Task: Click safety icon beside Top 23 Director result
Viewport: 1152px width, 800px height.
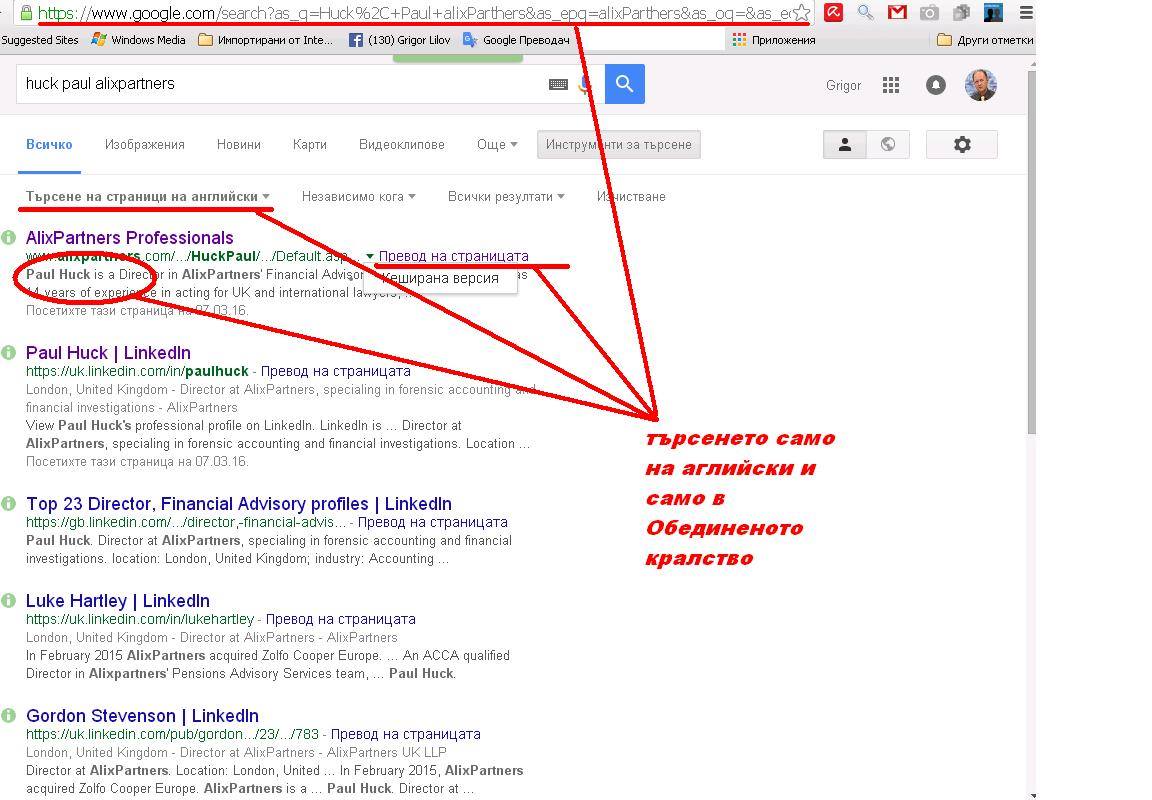Action: 8,503
